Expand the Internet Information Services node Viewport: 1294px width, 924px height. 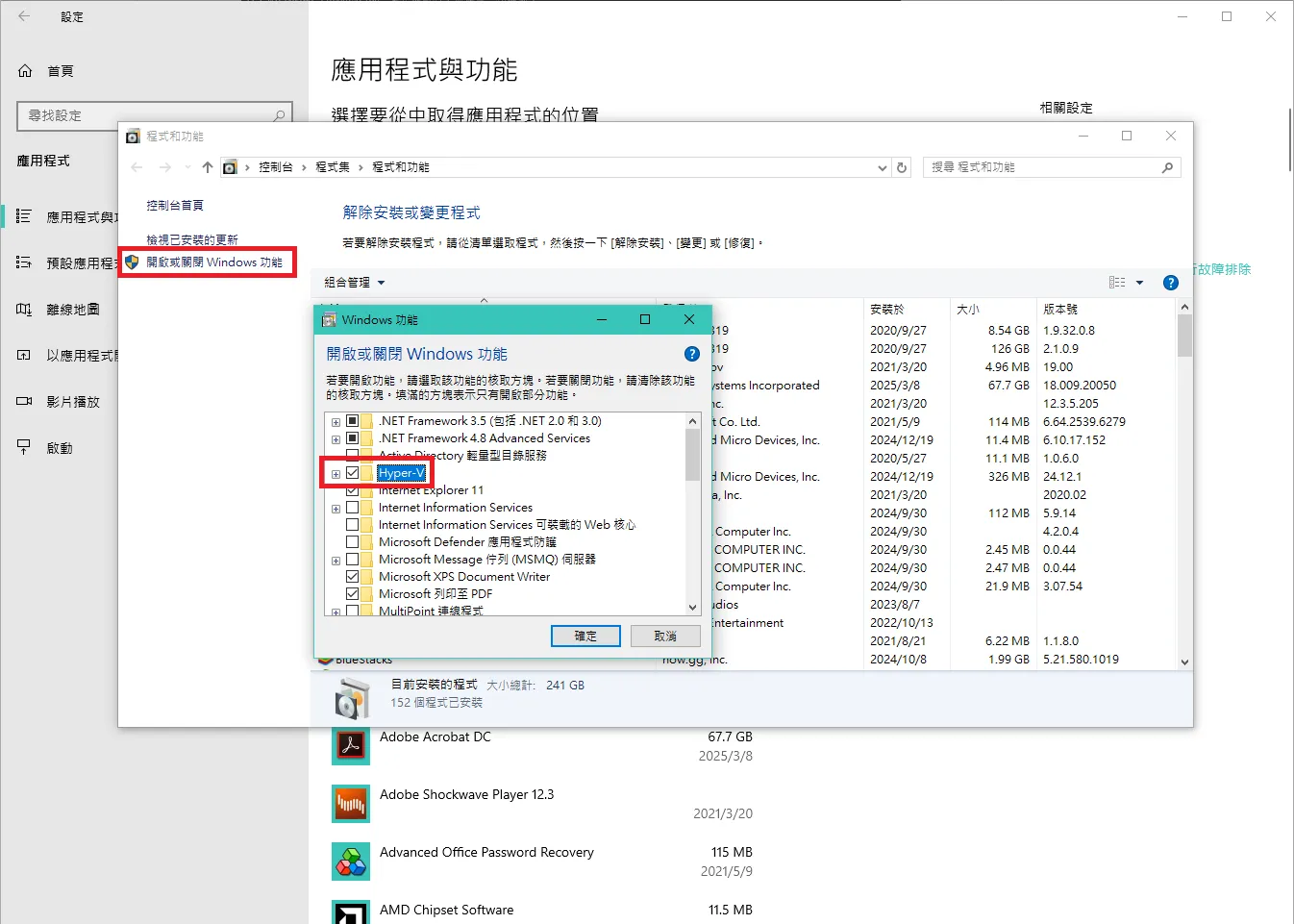(336, 509)
